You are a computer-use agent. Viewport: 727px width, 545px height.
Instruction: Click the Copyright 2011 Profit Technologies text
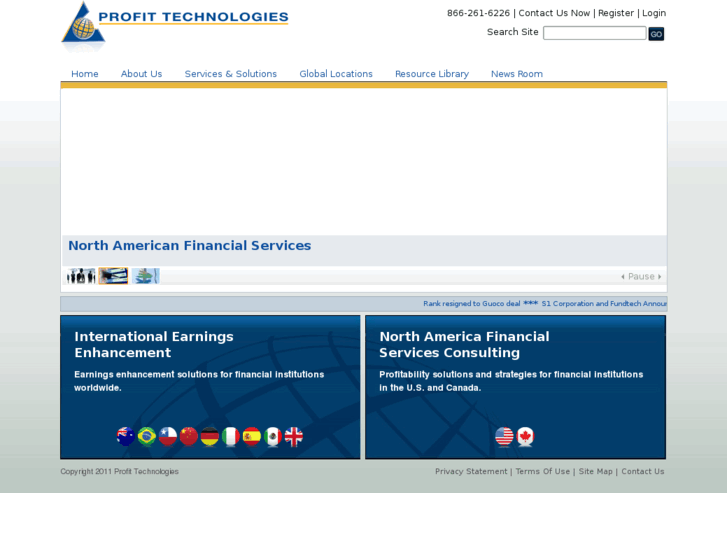point(119,471)
